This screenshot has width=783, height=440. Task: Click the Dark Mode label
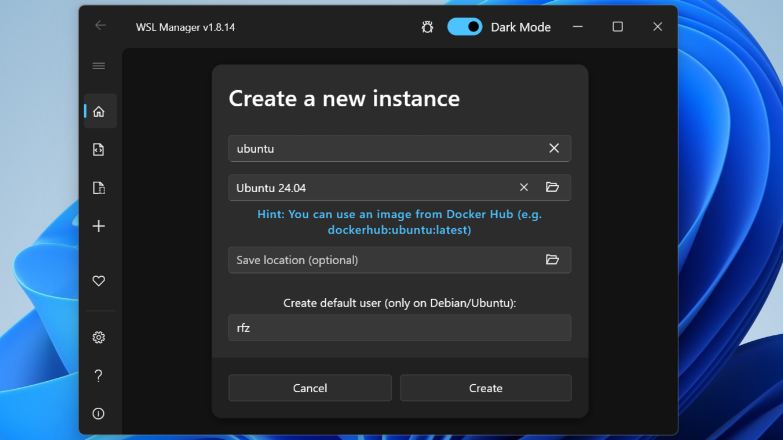pyautogui.click(x=521, y=27)
